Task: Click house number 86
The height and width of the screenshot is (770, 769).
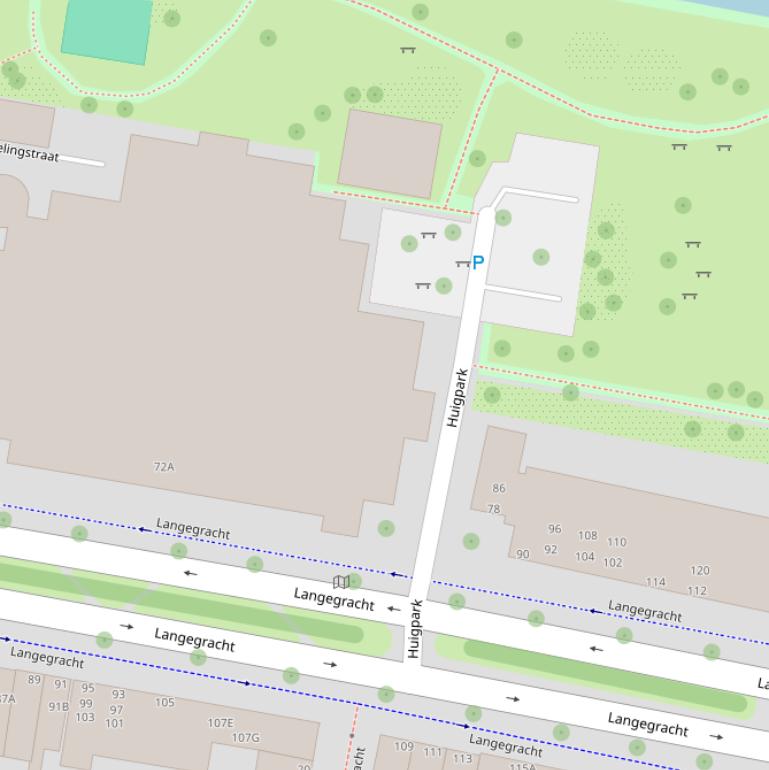Action: [498, 488]
